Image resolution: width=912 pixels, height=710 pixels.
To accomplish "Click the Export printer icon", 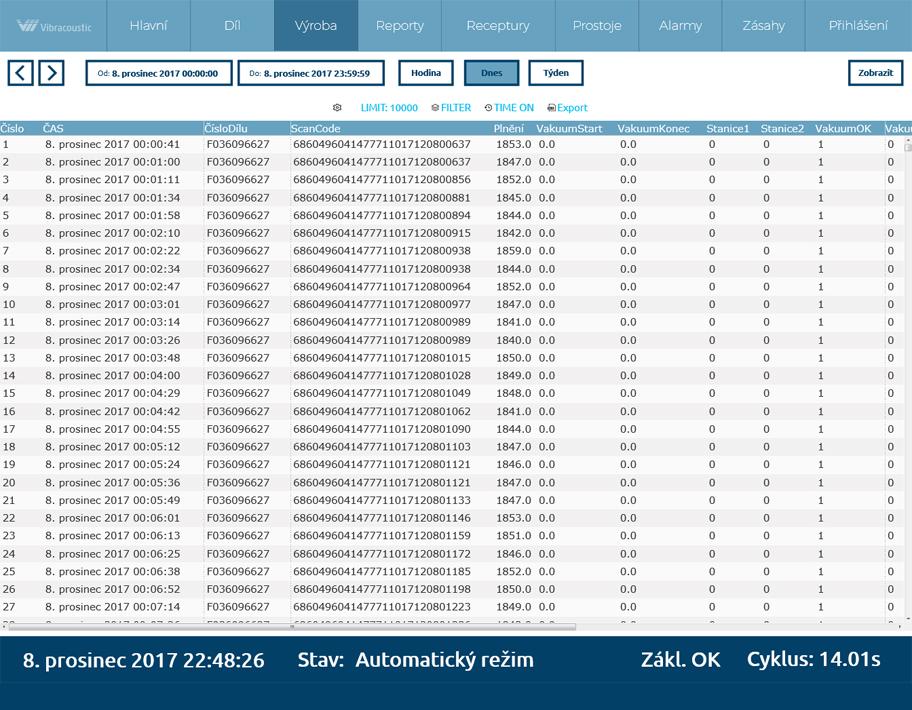I will 551,108.
